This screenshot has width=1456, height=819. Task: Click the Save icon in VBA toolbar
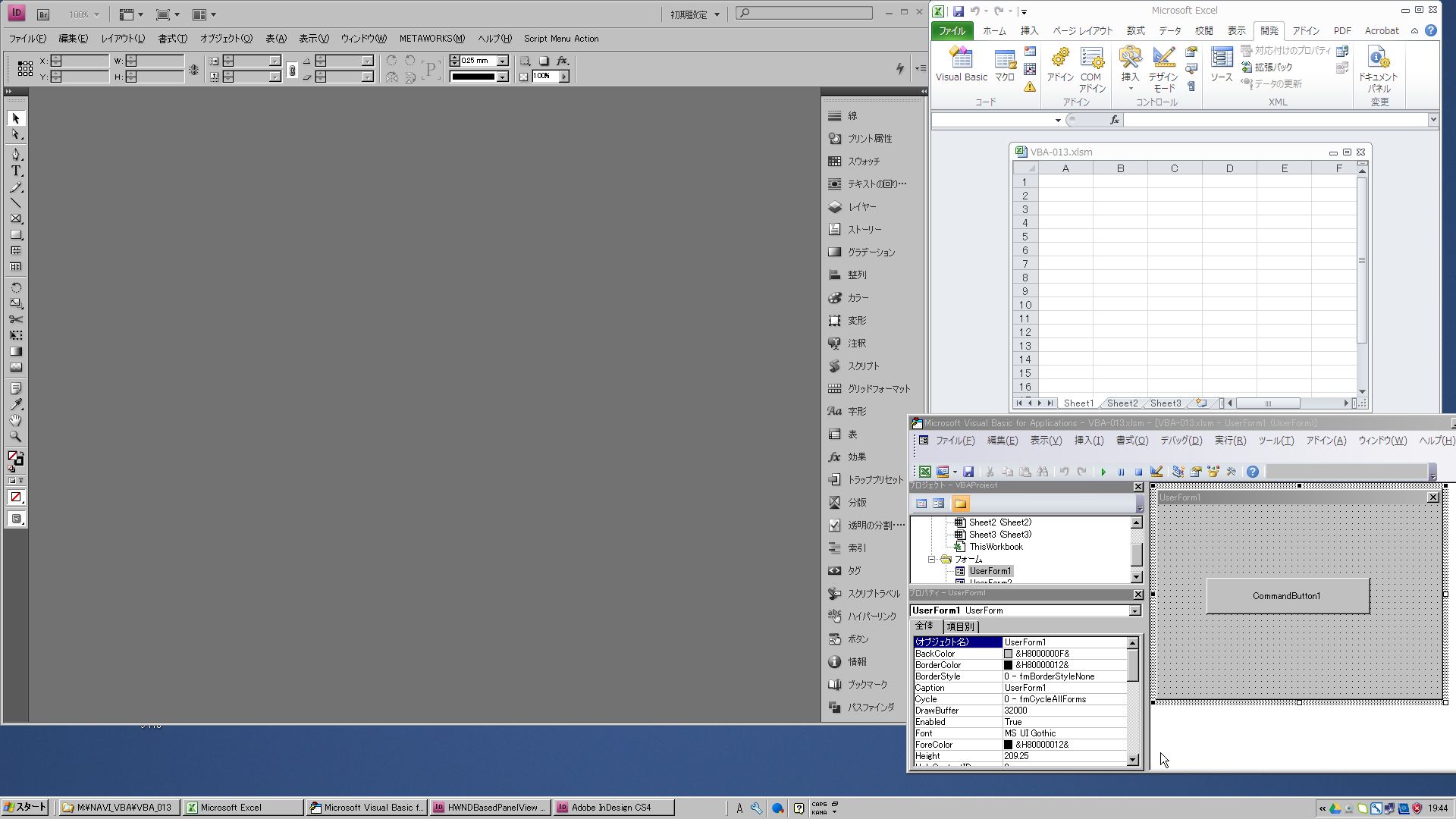pyautogui.click(x=968, y=472)
